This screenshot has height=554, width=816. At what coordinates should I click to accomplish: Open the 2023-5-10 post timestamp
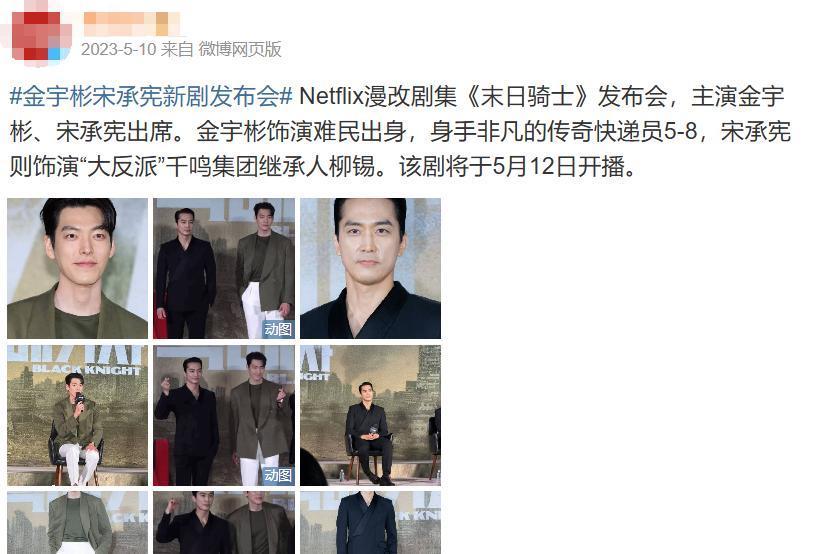(x=119, y=49)
